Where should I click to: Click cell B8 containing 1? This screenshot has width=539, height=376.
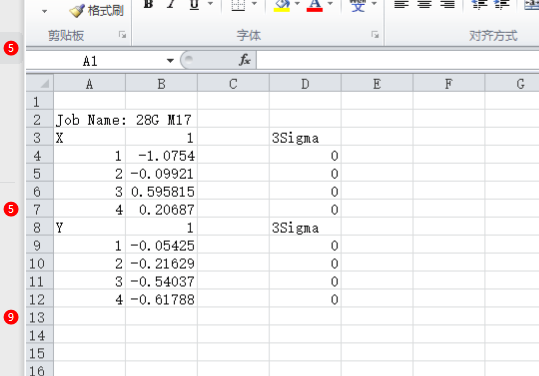click(x=162, y=227)
